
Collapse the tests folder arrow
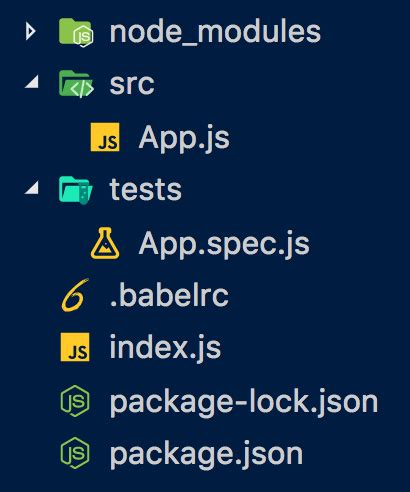pyautogui.click(x=32, y=187)
